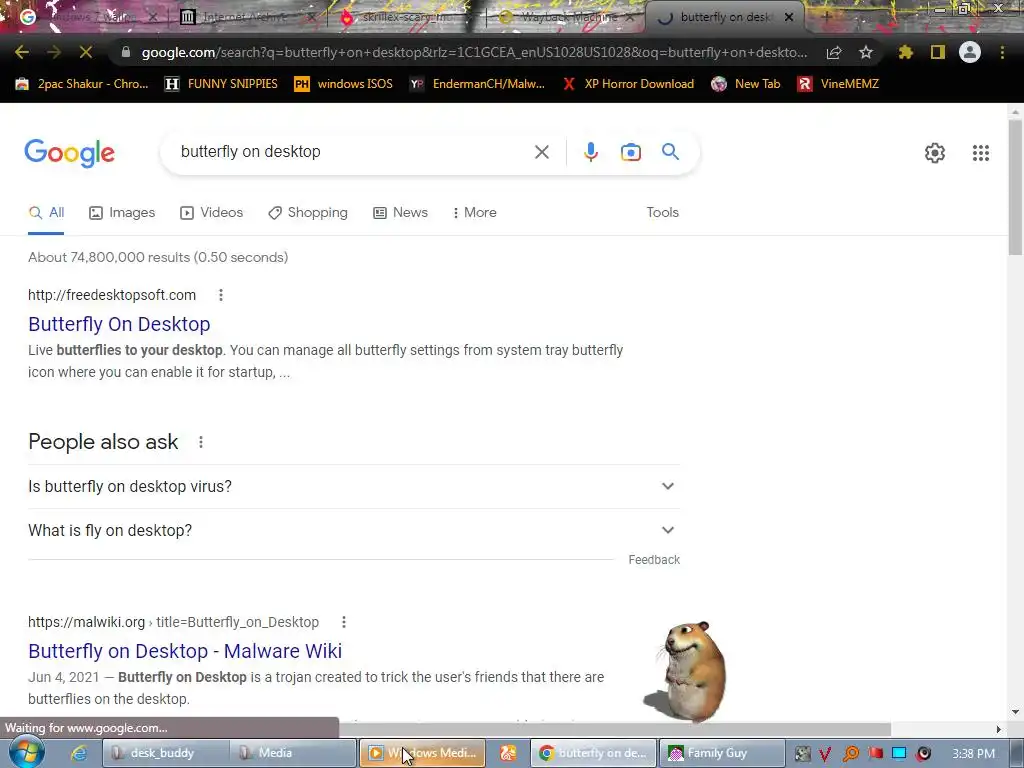This screenshot has height=768, width=1024.
Task: Open Butterfly On Desktop result link
Action: click(x=119, y=324)
